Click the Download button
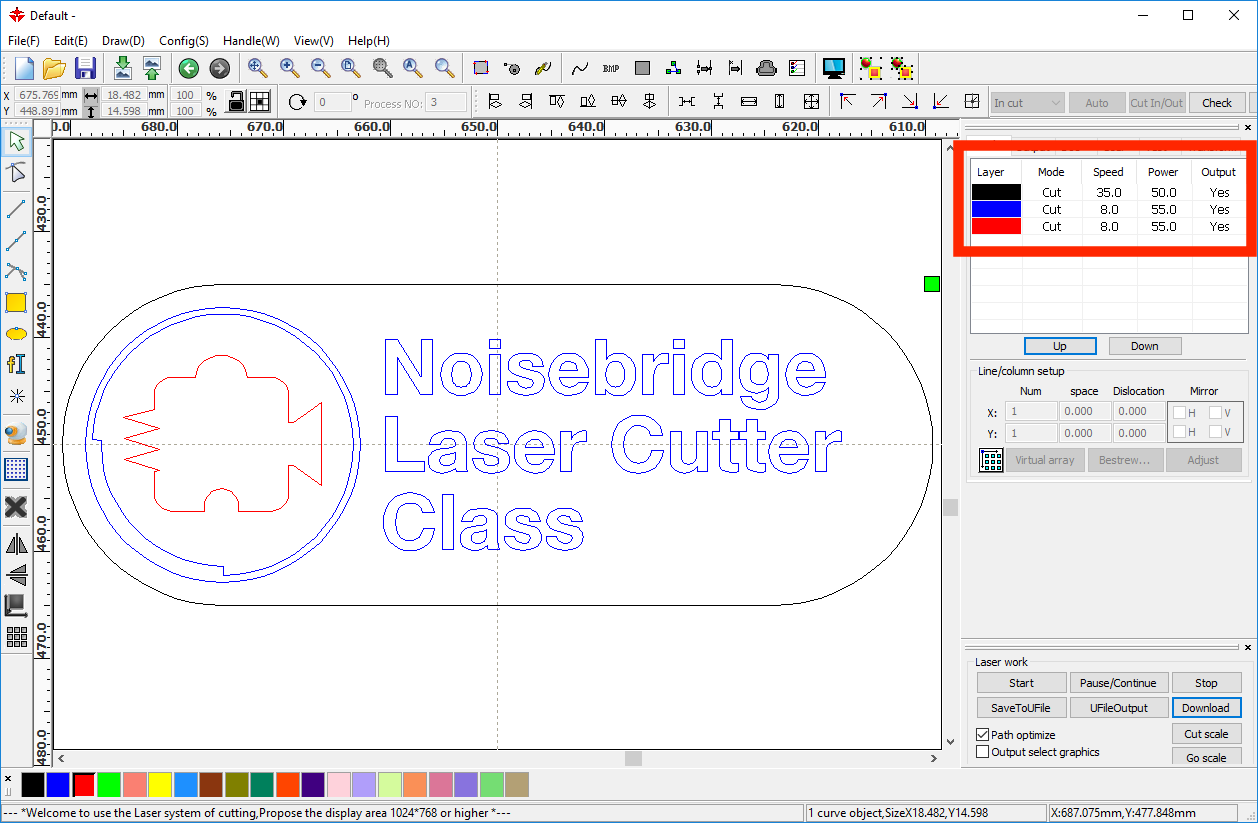This screenshot has height=823, width=1258. tap(1205, 708)
